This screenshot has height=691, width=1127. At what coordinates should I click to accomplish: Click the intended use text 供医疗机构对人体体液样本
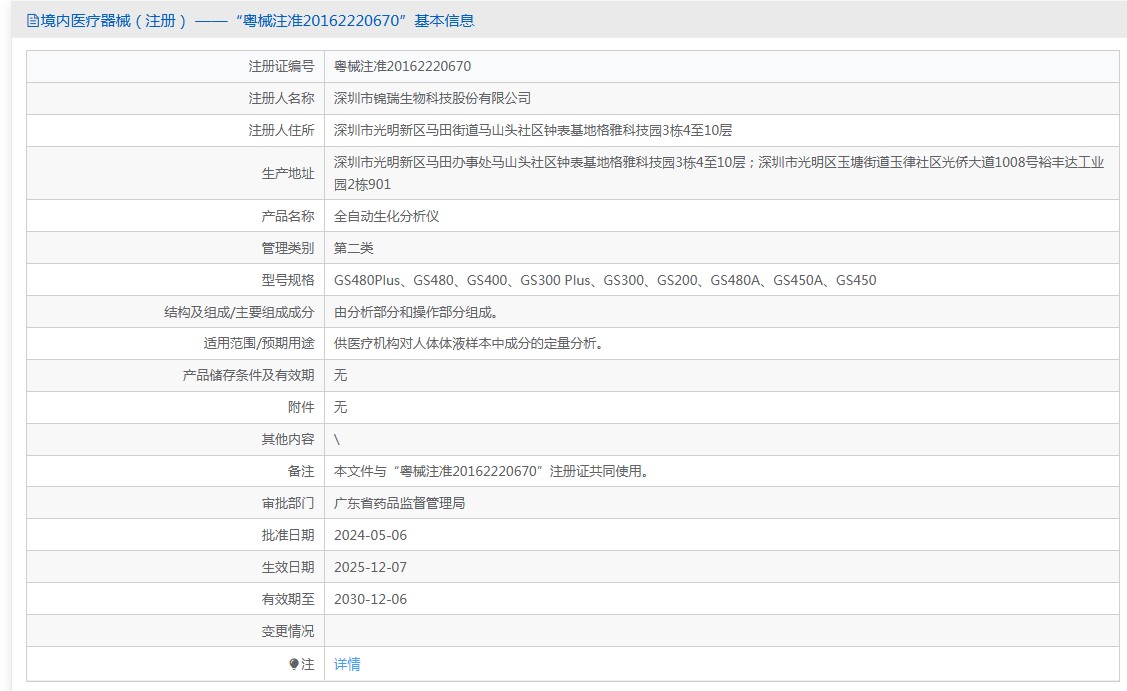(469, 344)
